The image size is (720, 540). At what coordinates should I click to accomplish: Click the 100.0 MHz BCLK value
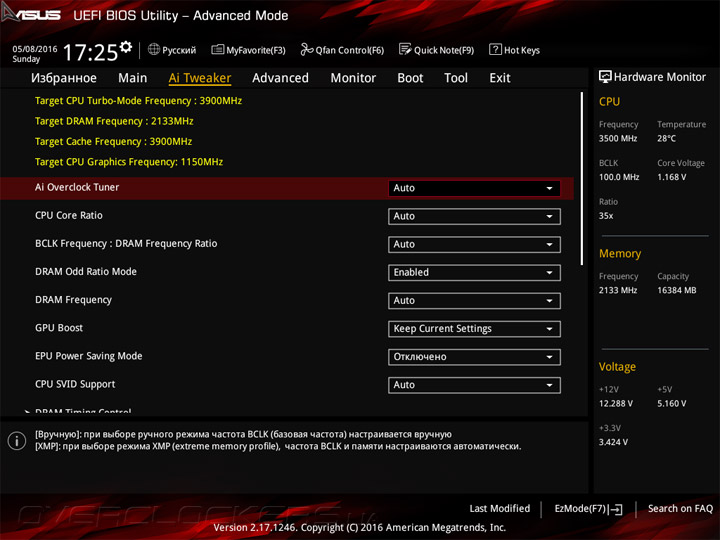click(619, 177)
